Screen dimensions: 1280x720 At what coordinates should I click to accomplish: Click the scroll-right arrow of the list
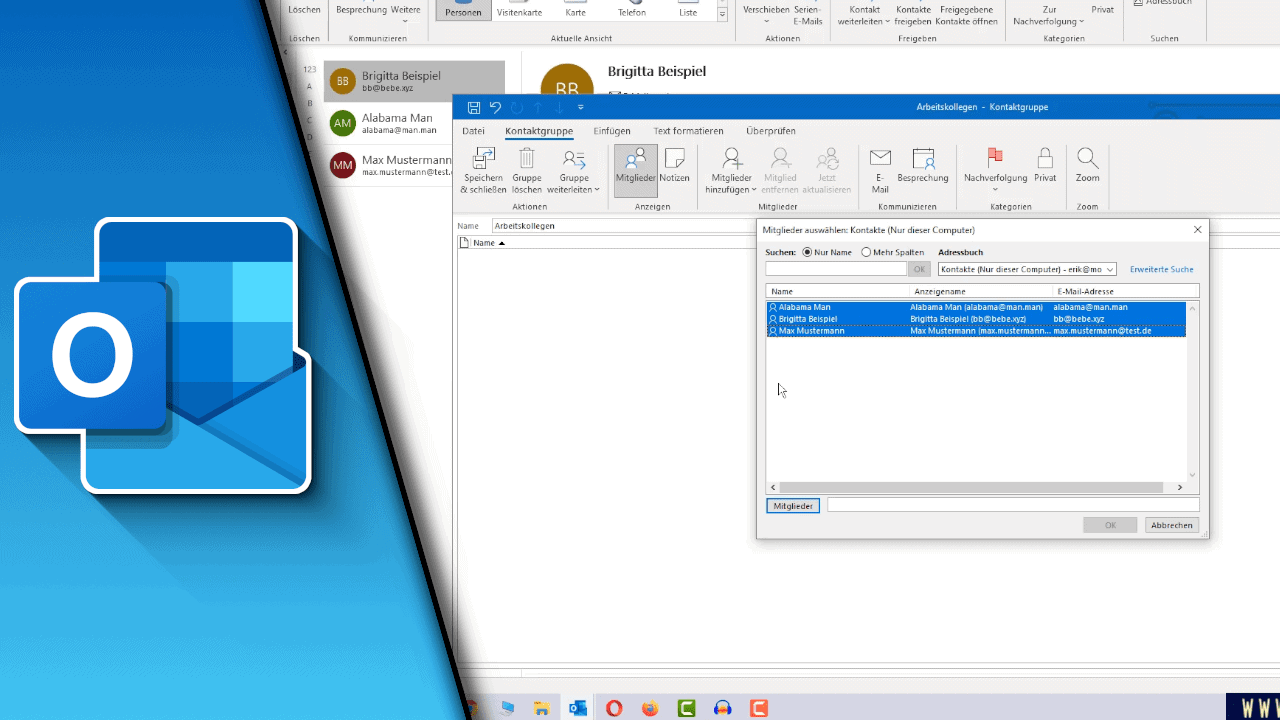click(x=1180, y=488)
